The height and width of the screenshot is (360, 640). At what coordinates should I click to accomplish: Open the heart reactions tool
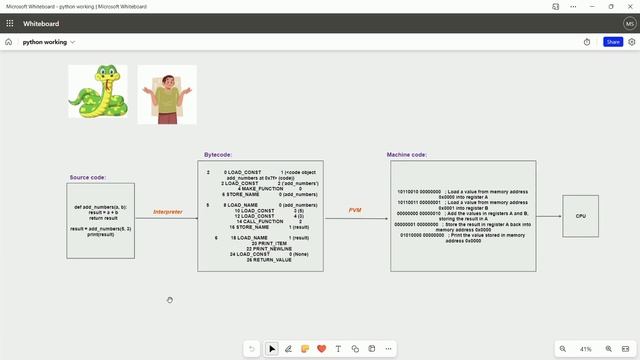pos(322,349)
